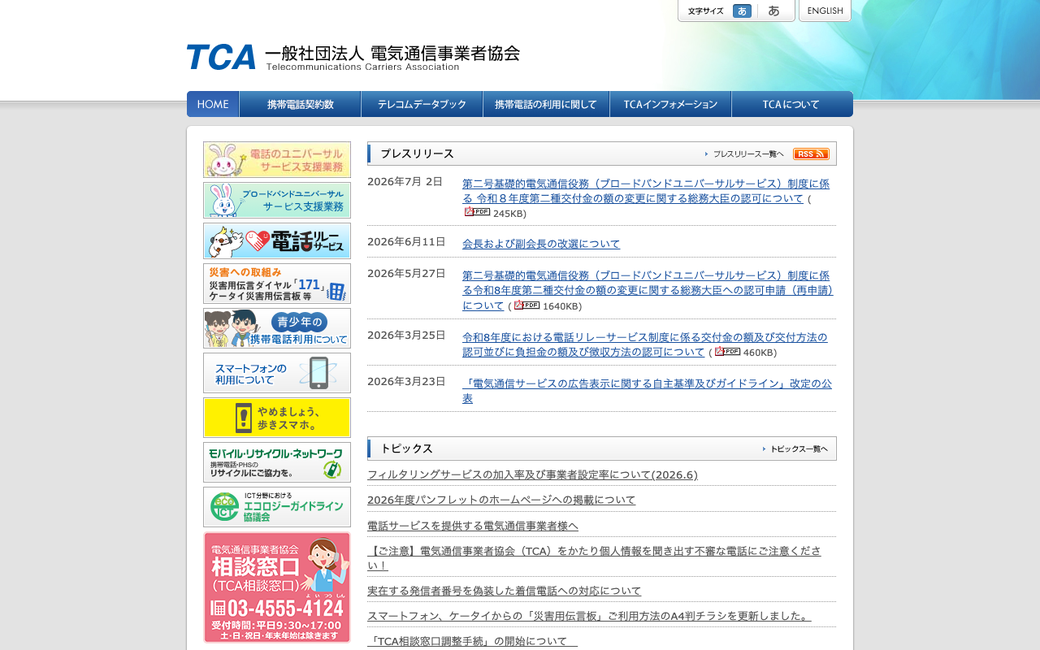1040x650 pixels.
Task: Open 2026年度パンフレット topic link
Action: [501, 500]
